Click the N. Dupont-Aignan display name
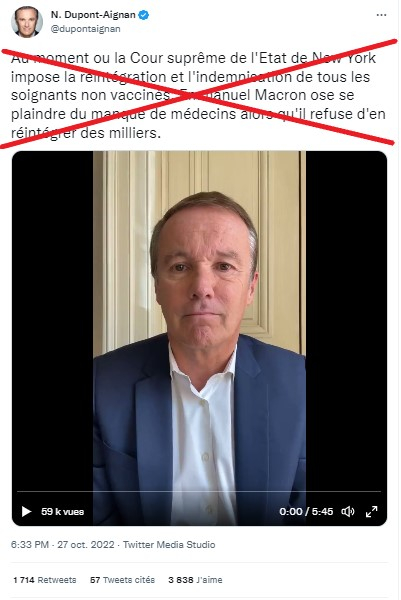This screenshot has width=401, height=600. (x=93, y=15)
